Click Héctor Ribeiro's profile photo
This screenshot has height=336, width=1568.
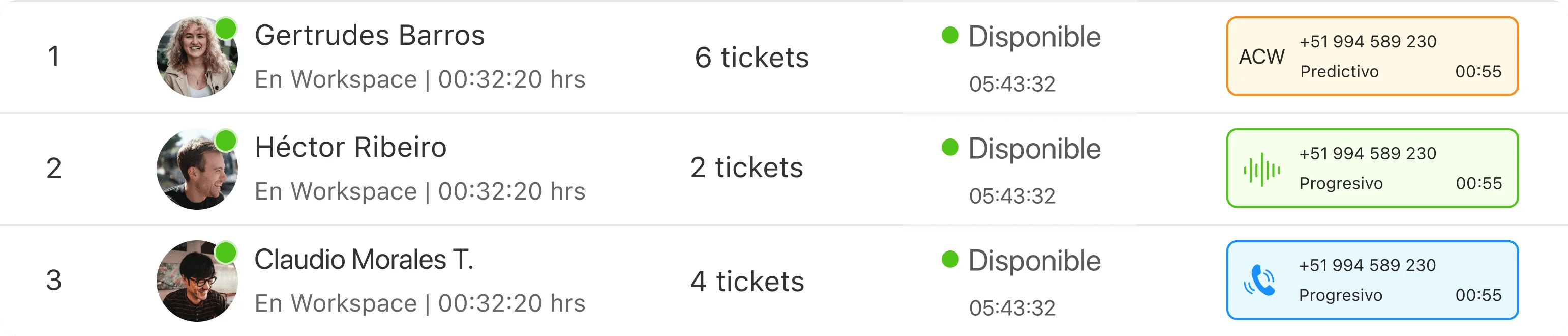click(x=196, y=170)
